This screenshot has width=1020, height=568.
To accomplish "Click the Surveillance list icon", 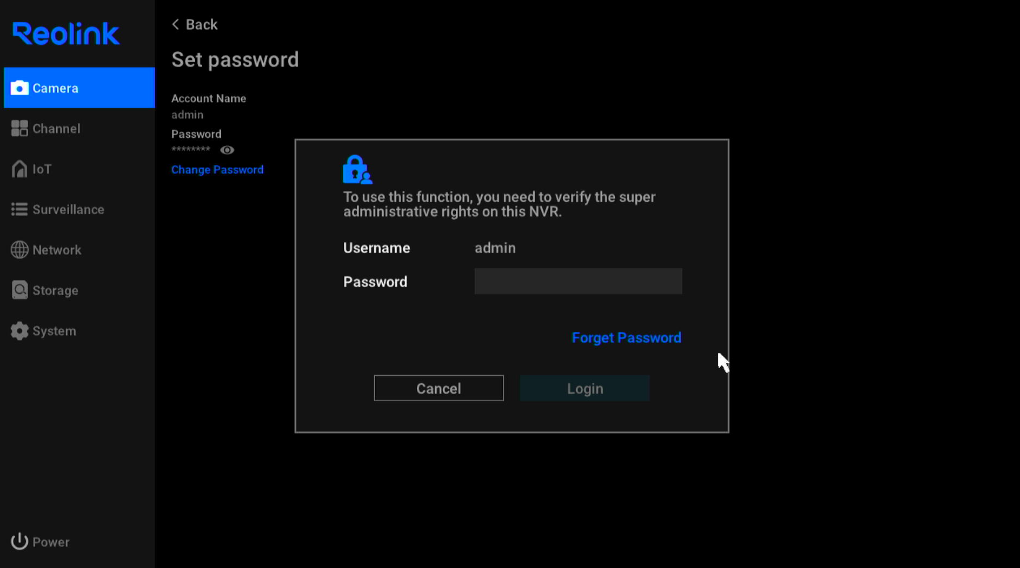I will 20,210.
